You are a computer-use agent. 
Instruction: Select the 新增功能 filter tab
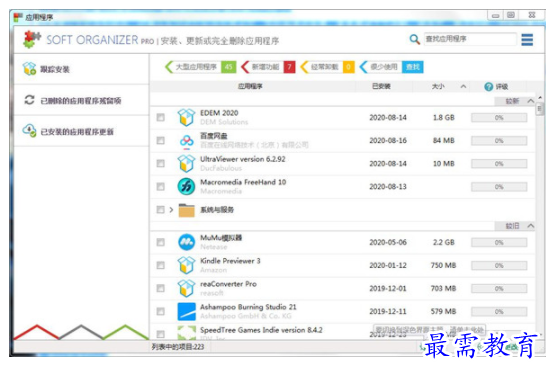[268, 67]
